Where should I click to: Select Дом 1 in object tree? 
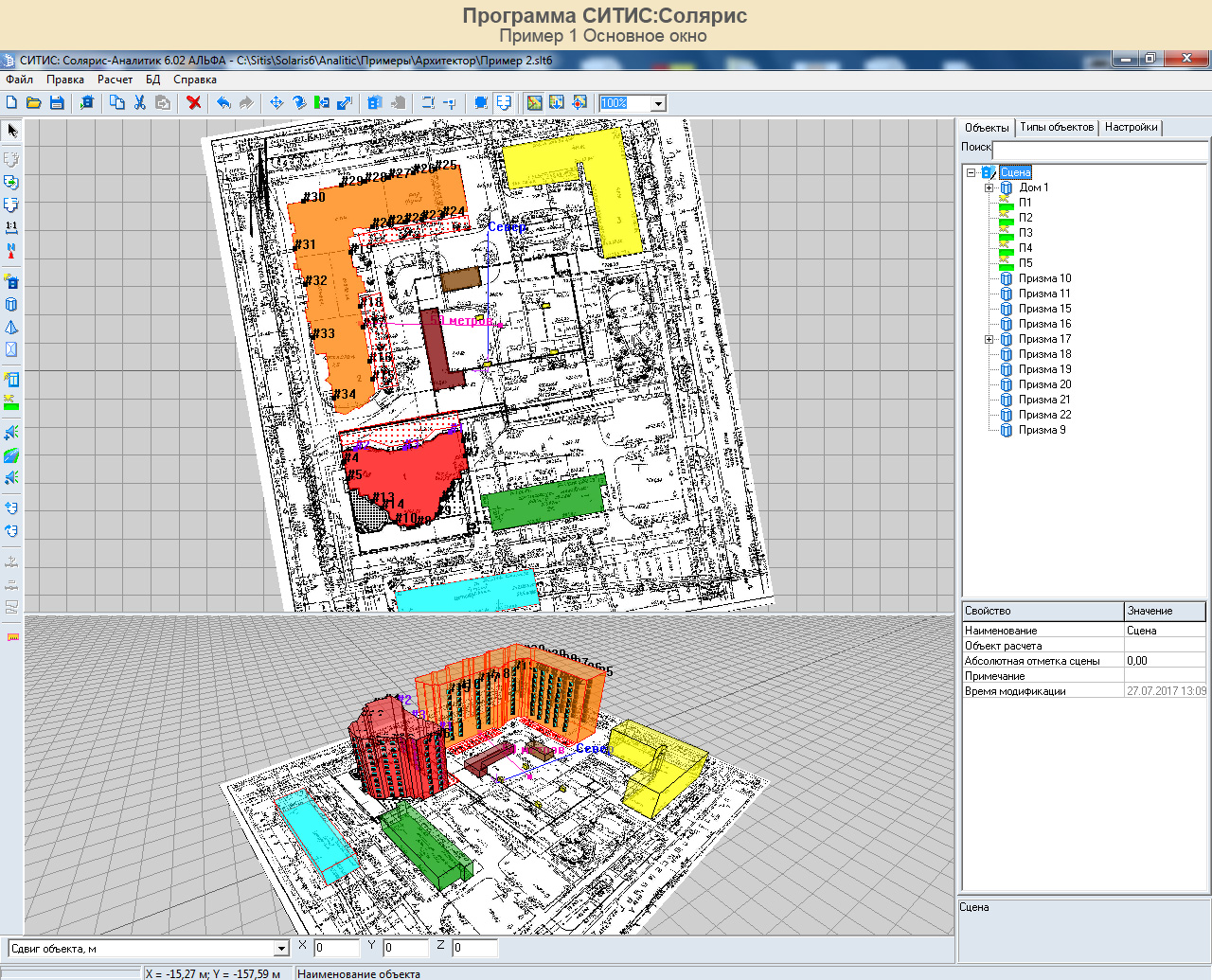pos(1034,187)
